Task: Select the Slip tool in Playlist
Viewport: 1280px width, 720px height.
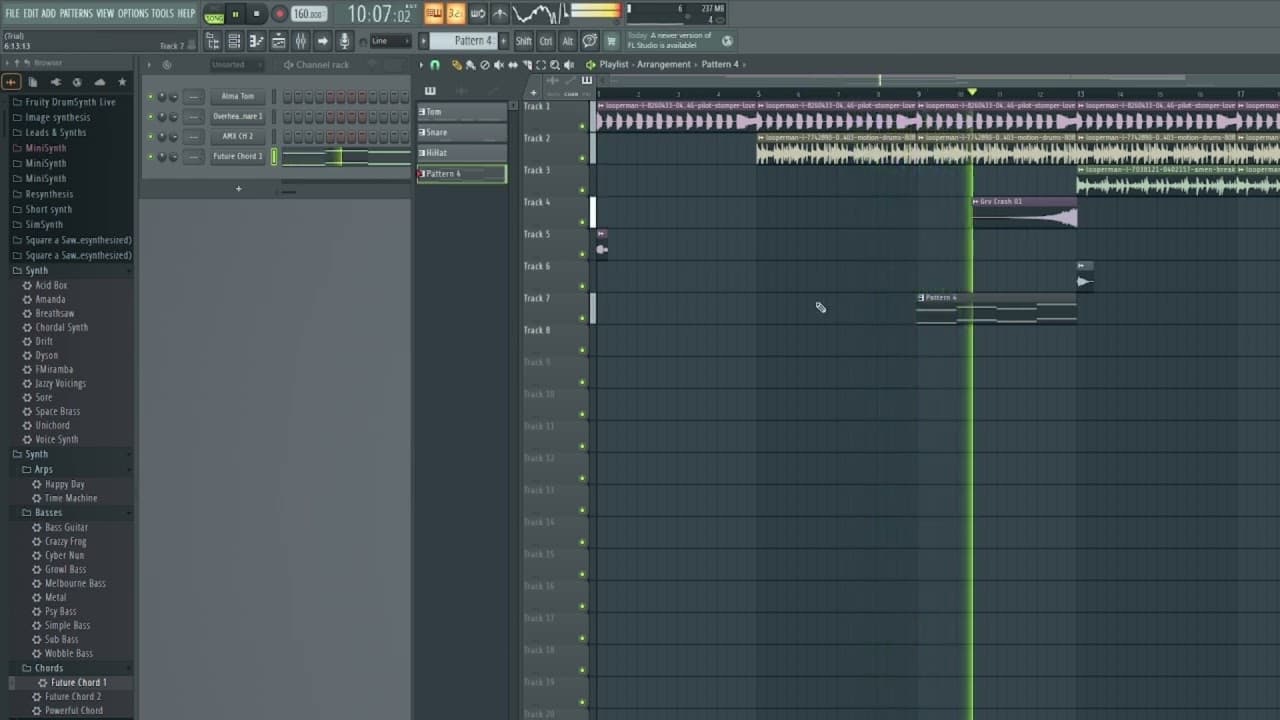Action: (513, 65)
